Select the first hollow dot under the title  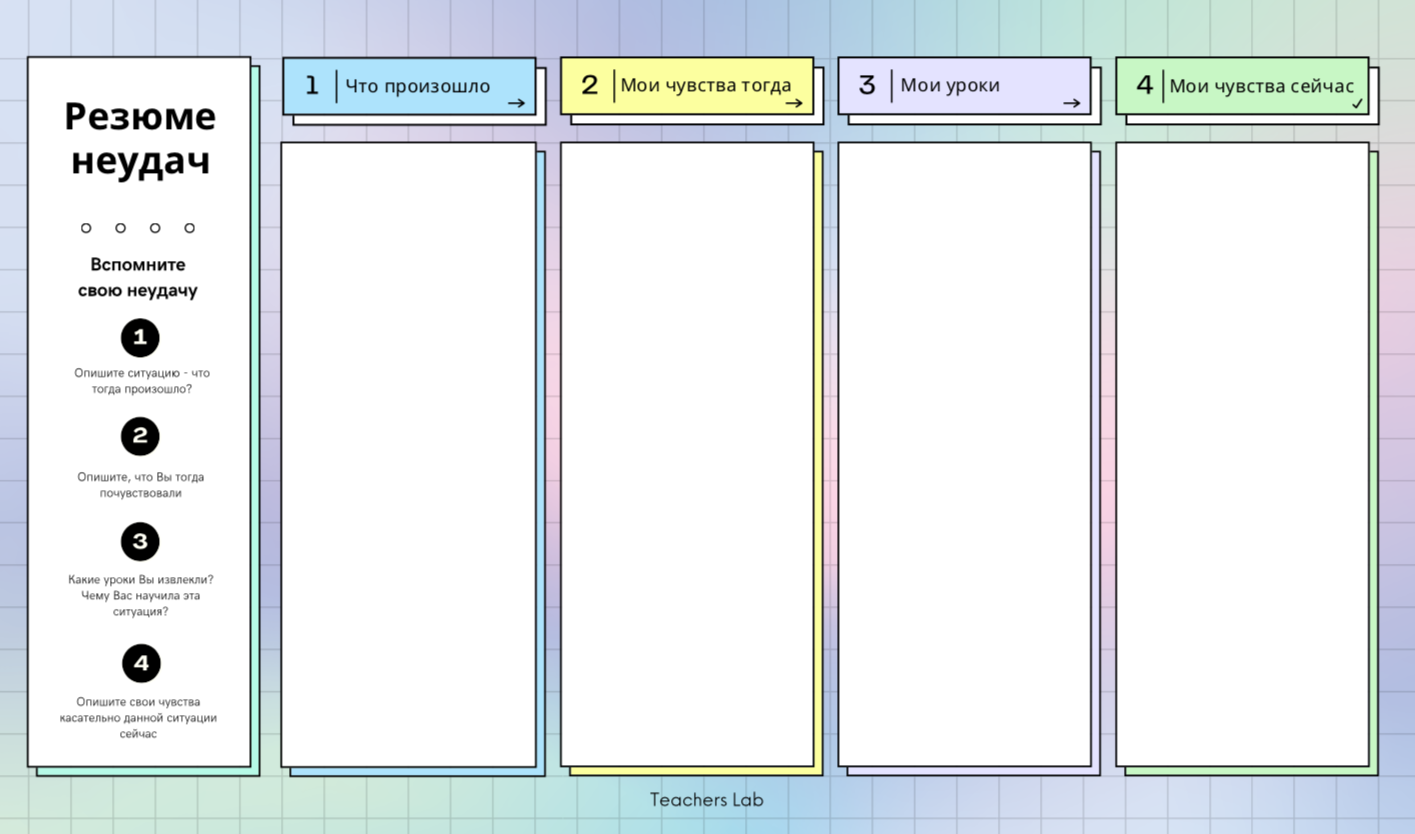coord(86,228)
